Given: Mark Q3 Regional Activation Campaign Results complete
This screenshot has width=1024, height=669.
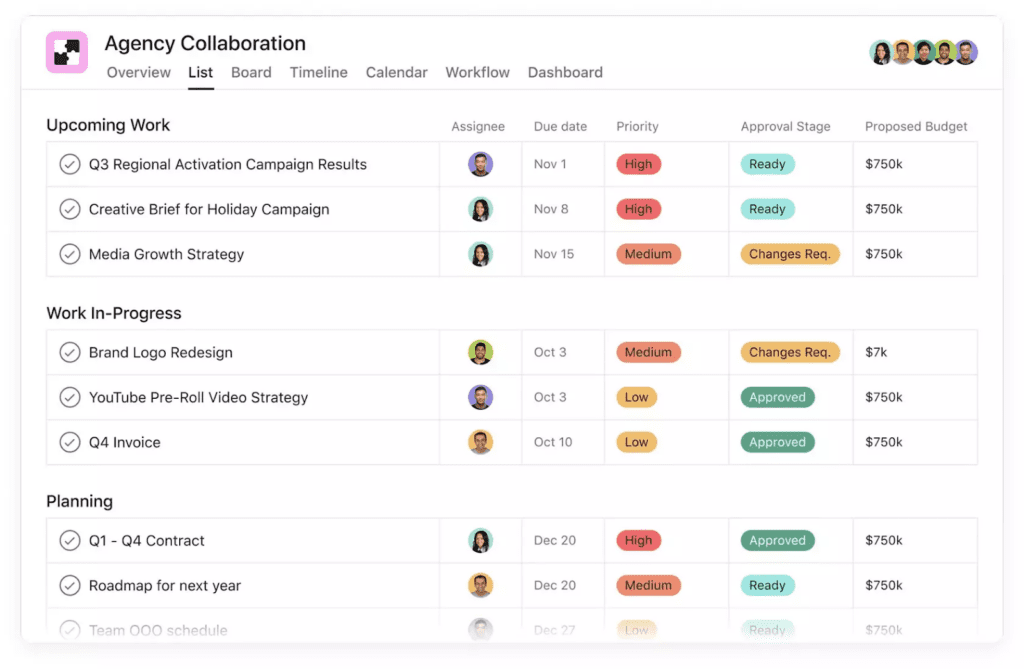Looking at the screenshot, I should pyautogui.click(x=70, y=164).
